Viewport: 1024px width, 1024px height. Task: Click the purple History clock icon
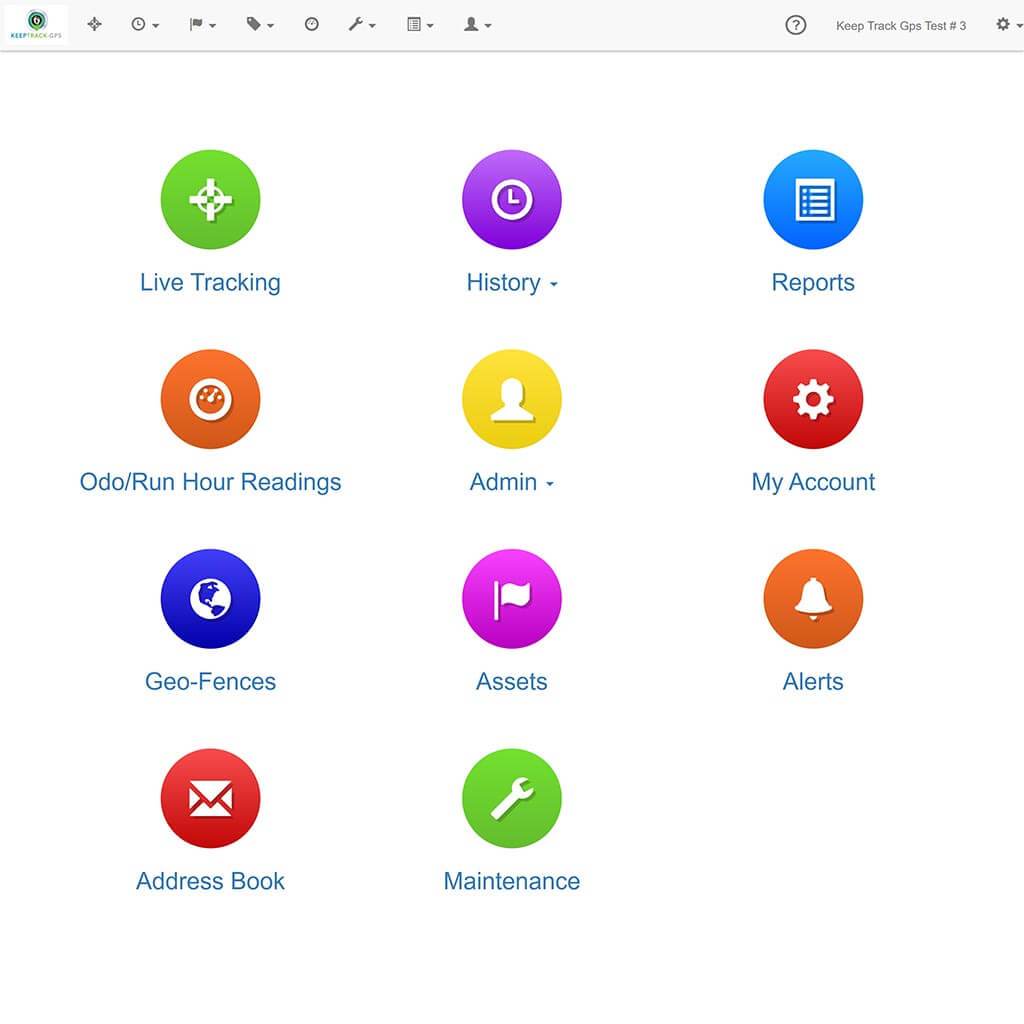coord(511,199)
